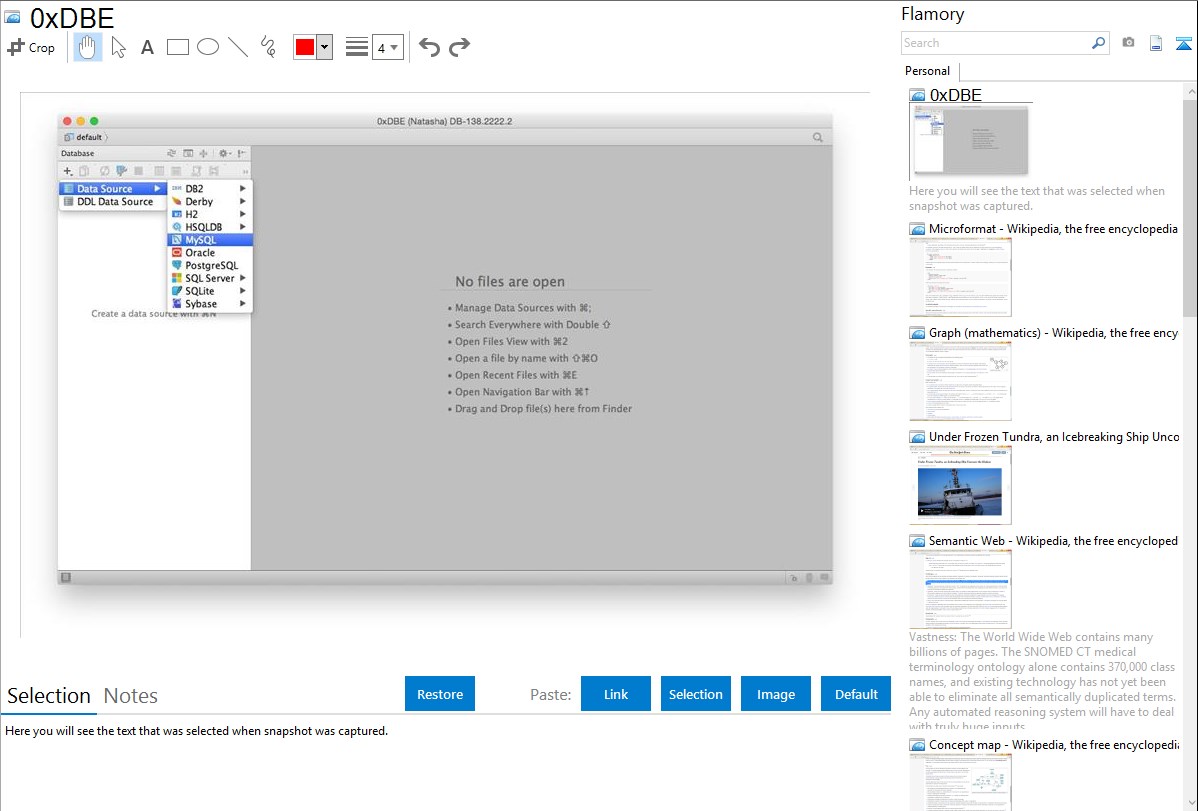Click Data Source menu item in snapshot
Viewport: 1198px width, 811px height.
[x=112, y=189]
